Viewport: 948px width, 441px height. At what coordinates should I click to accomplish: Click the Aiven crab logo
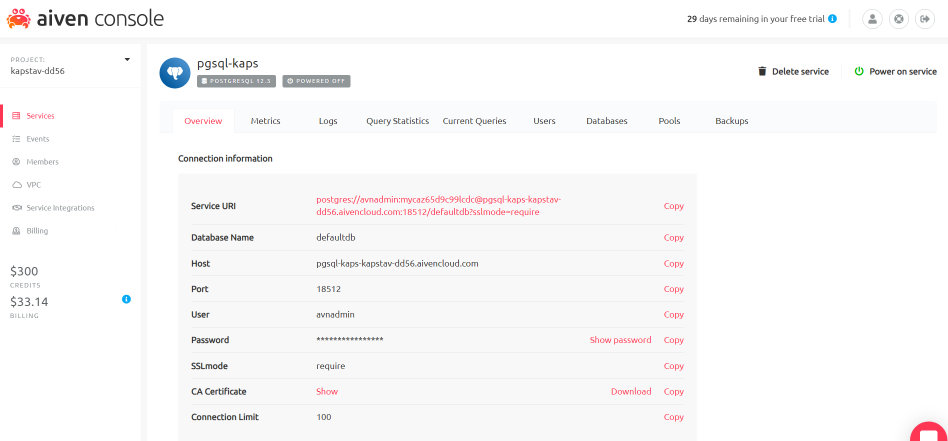click(x=19, y=19)
